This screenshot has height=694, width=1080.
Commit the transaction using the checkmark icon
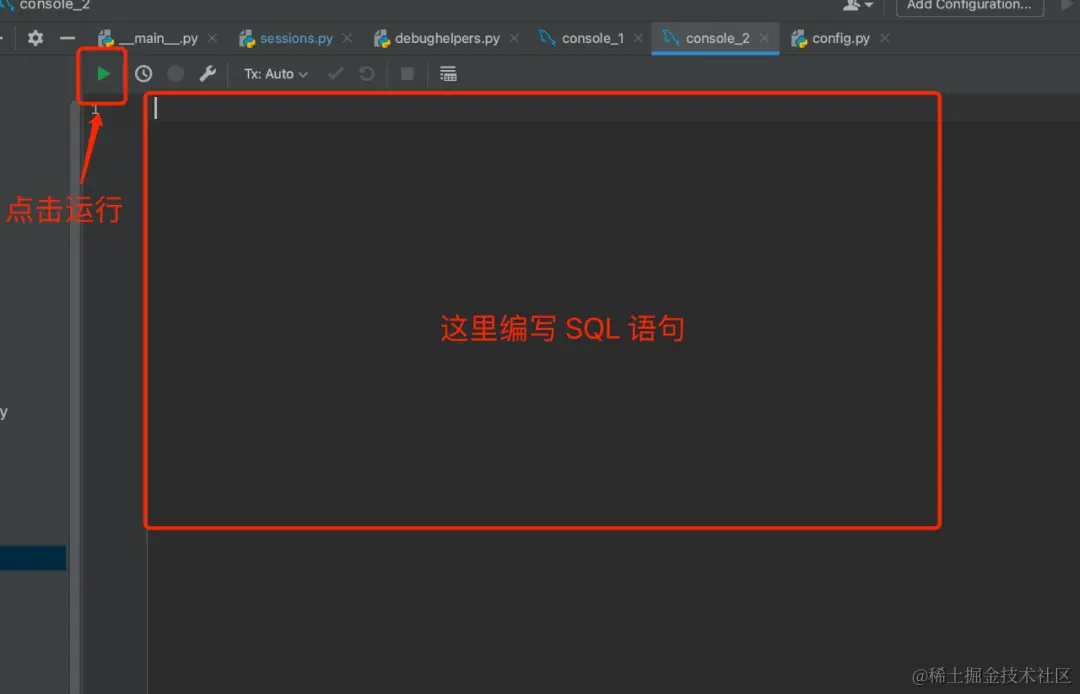(x=336, y=73)
